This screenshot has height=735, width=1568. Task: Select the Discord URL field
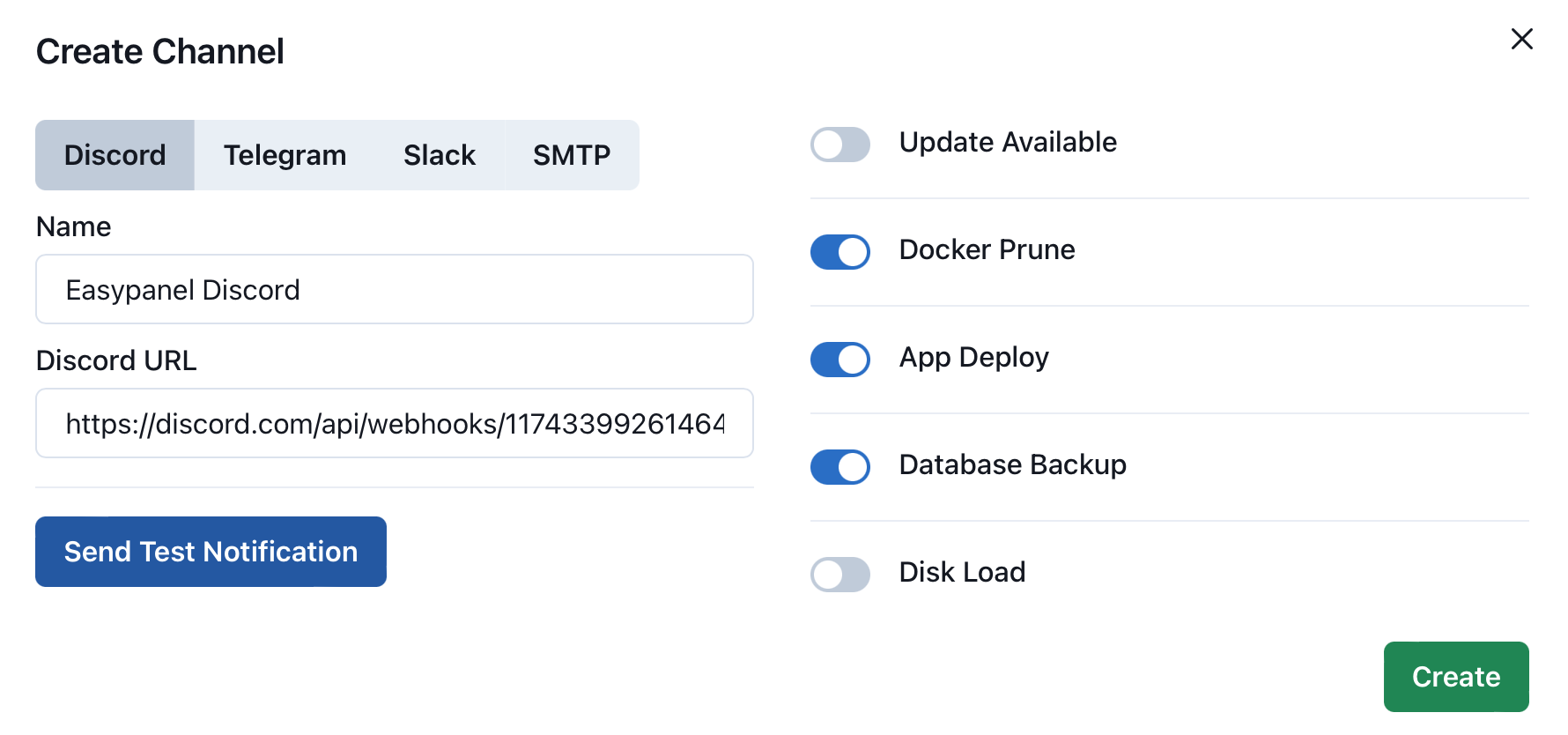pyautogui.click(x=394, y=423)
